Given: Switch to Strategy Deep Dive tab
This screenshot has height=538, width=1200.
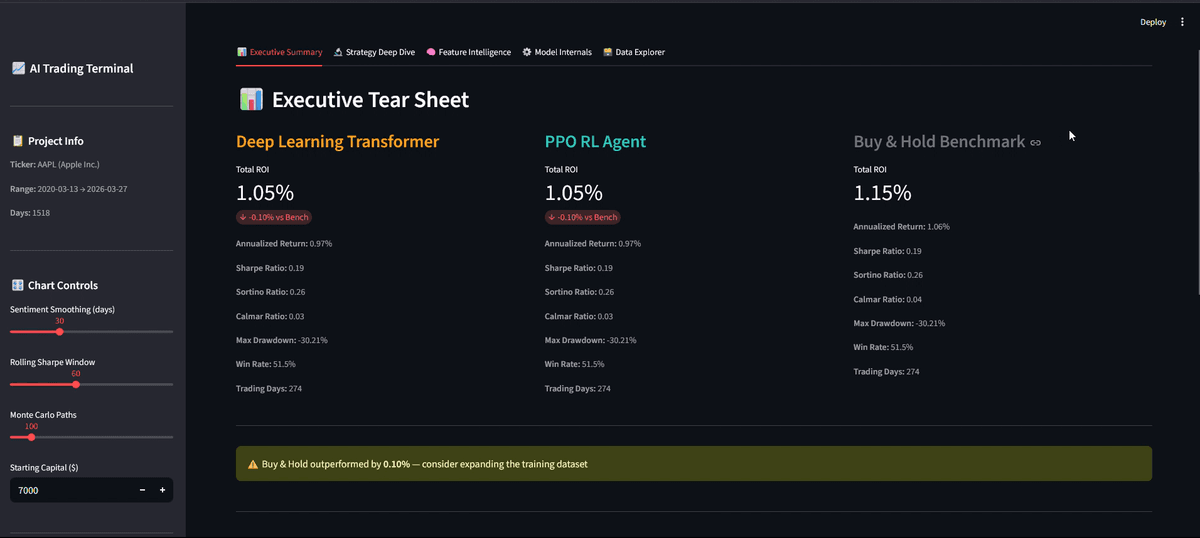Looking at the screenshot, I should (x=374, y=52).
